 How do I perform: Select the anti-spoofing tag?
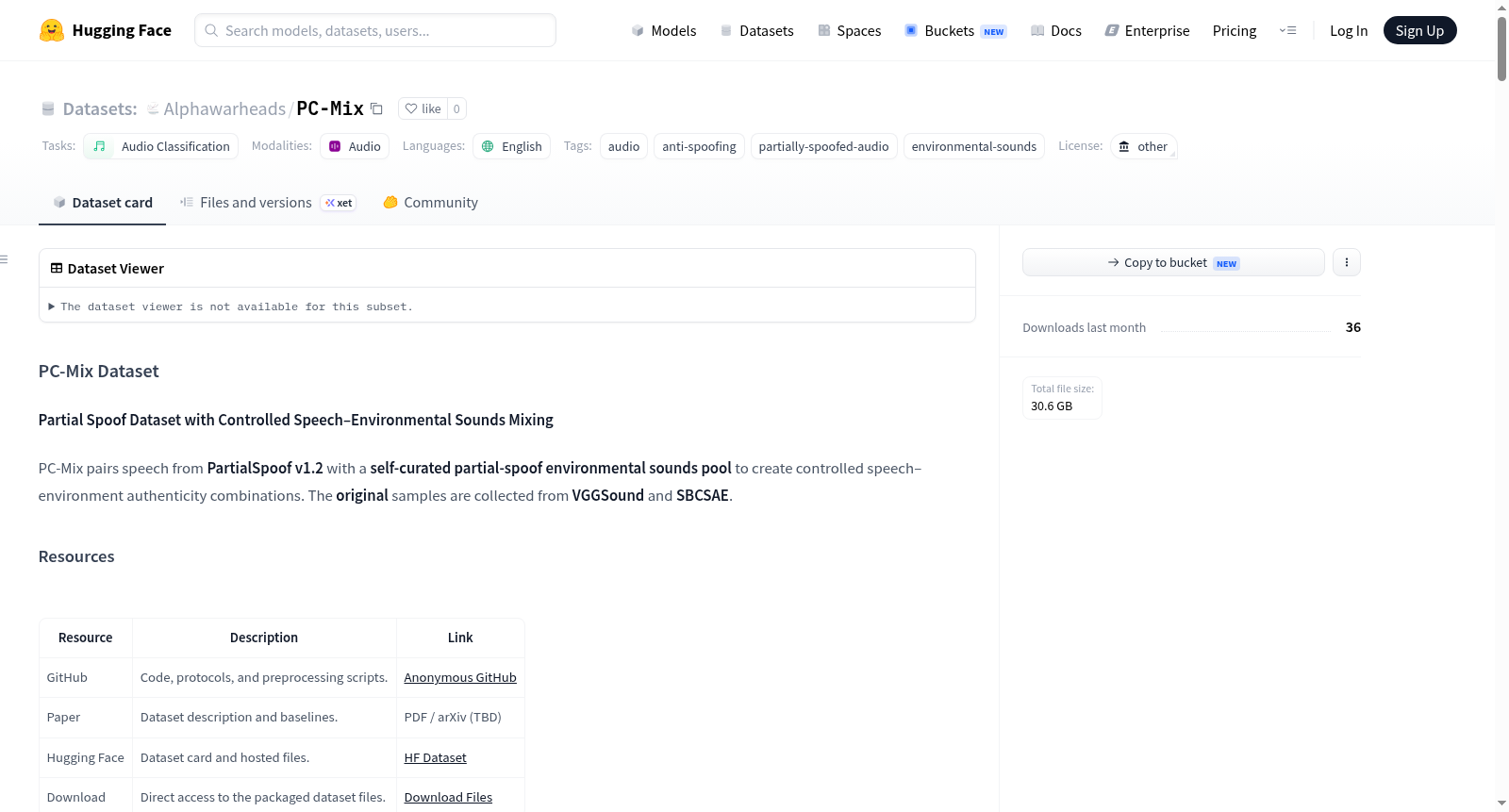pyautogui.click(x=699, y=146)
